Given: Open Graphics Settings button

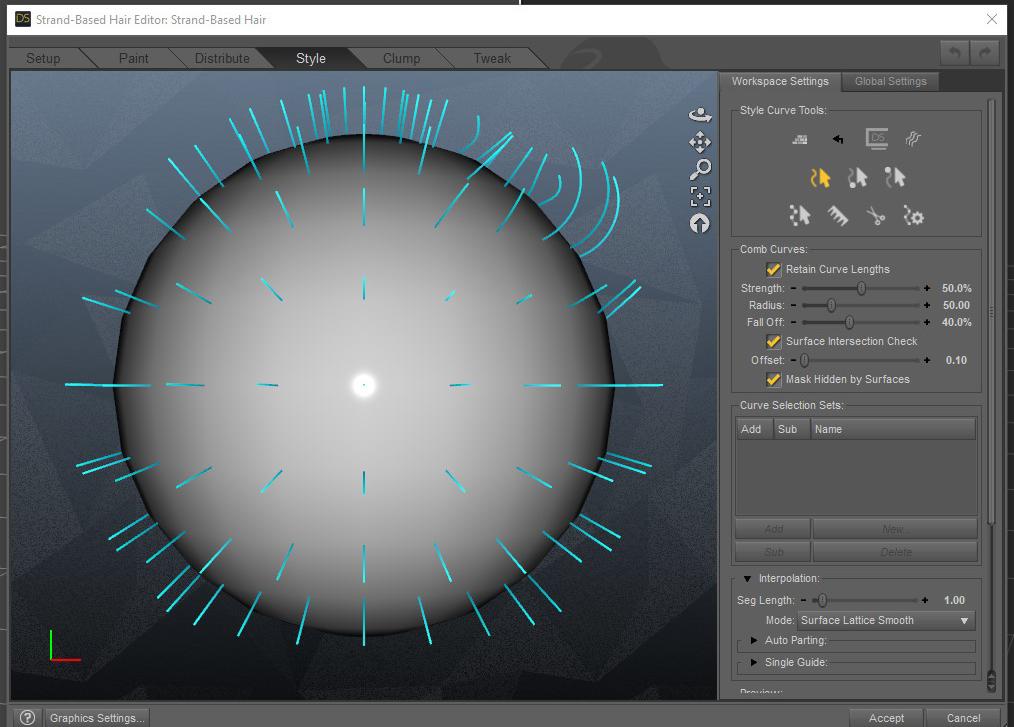Looking at the screenshot, I should coord(97,718).
